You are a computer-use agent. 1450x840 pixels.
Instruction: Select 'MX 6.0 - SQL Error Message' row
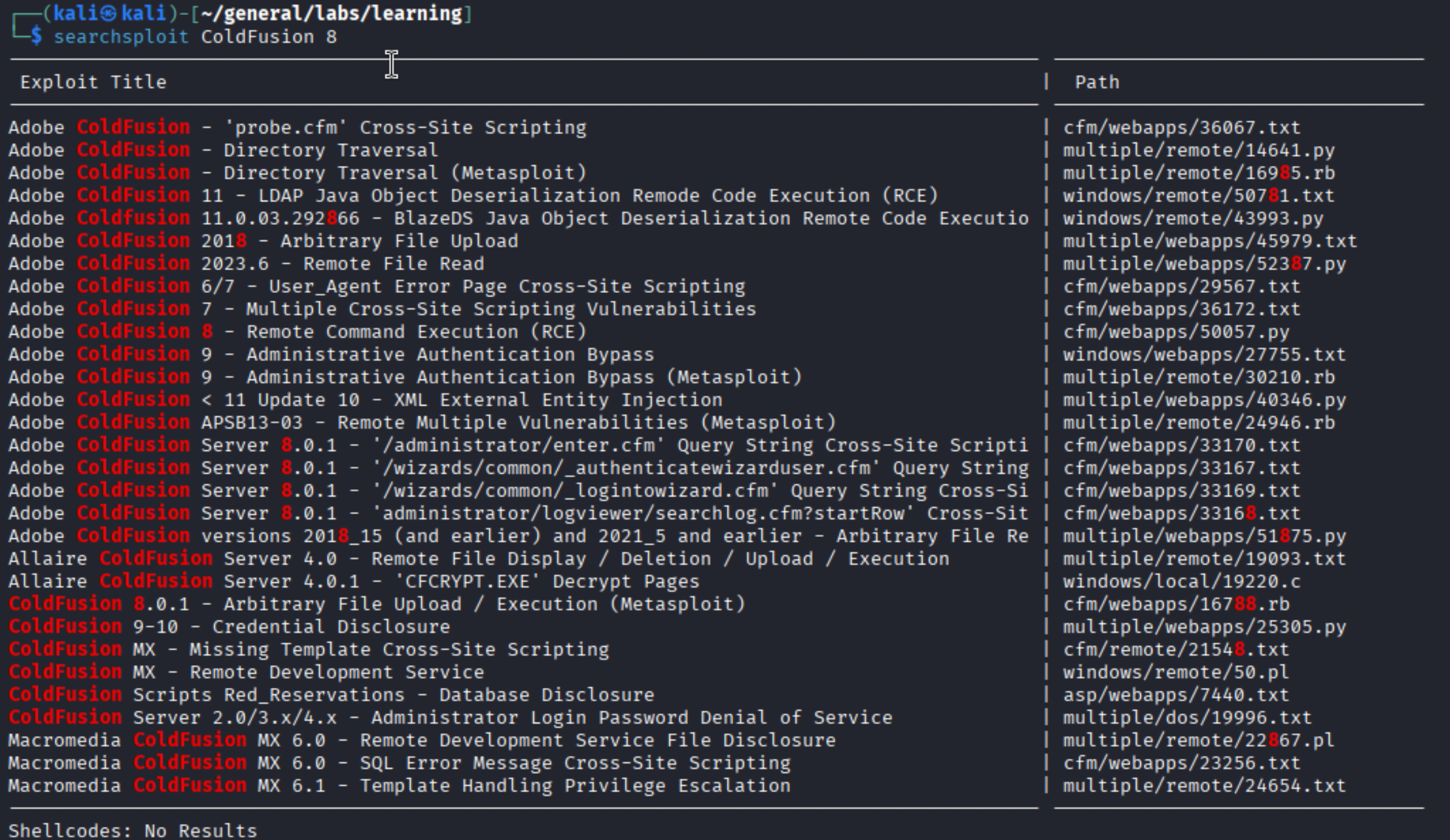(x=399, y=762)
